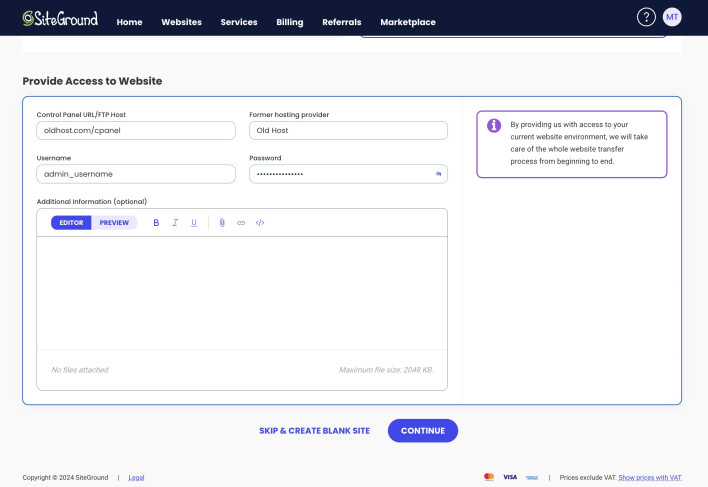Open the Billing menu item
The width and height of the screenshot is (708, 487).
coord(290,22)
